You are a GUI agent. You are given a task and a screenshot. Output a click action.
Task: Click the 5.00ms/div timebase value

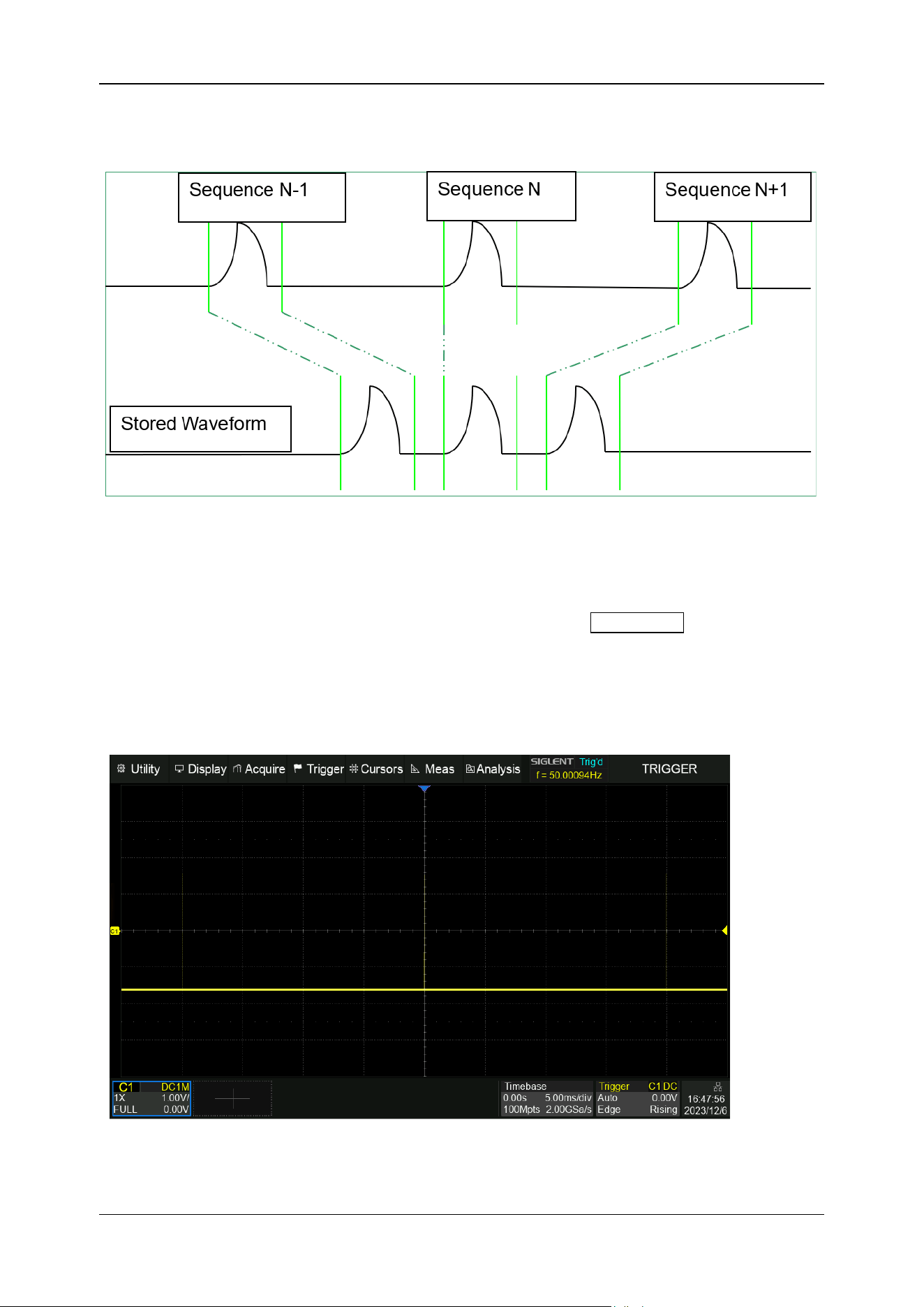tap(568, 1098)
